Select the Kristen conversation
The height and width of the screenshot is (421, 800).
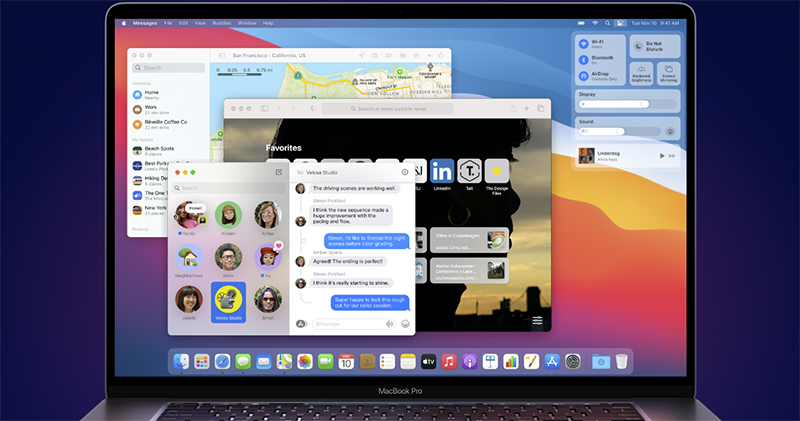pos(228,215)
